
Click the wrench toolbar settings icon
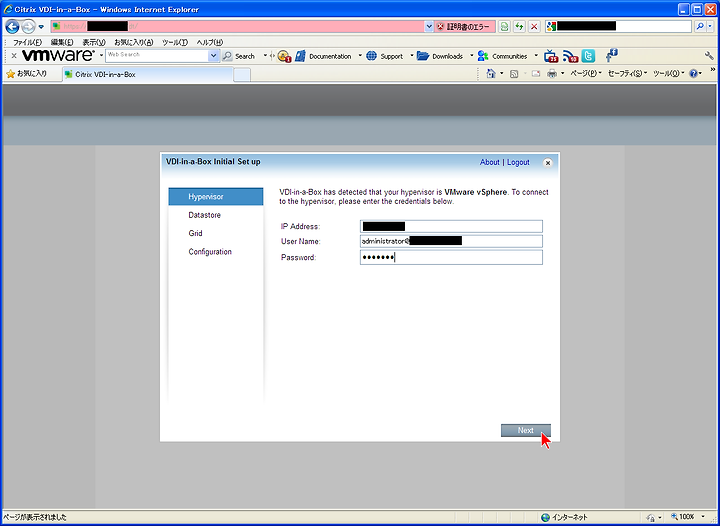tap(709, 56)
